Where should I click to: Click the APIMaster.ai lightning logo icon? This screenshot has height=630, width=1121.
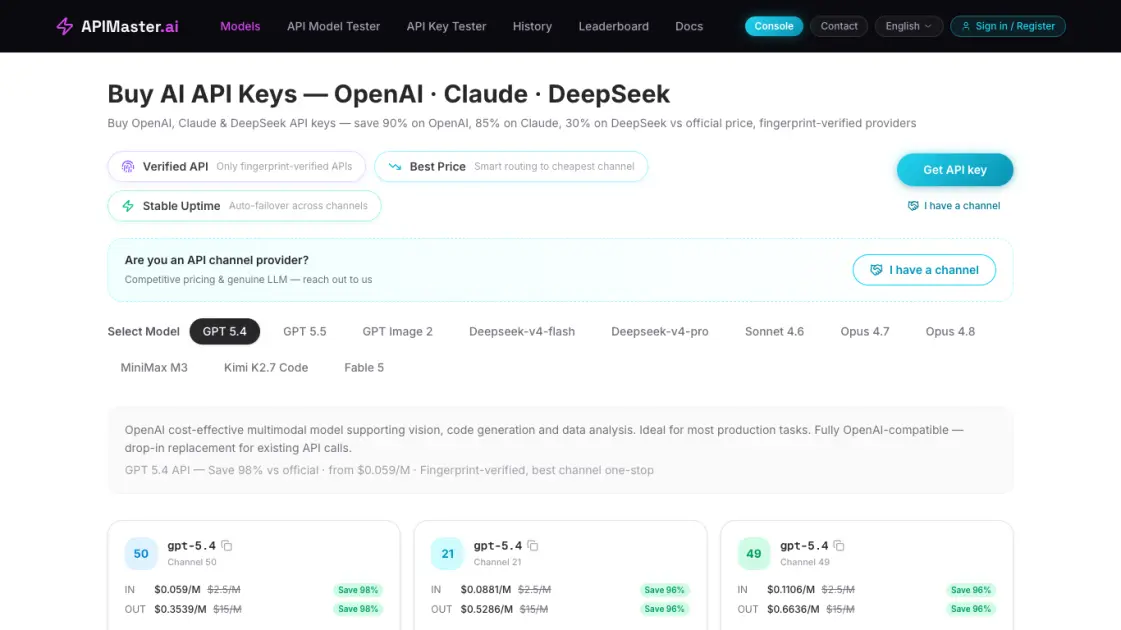pyautogui.click(x=64, y=26)
